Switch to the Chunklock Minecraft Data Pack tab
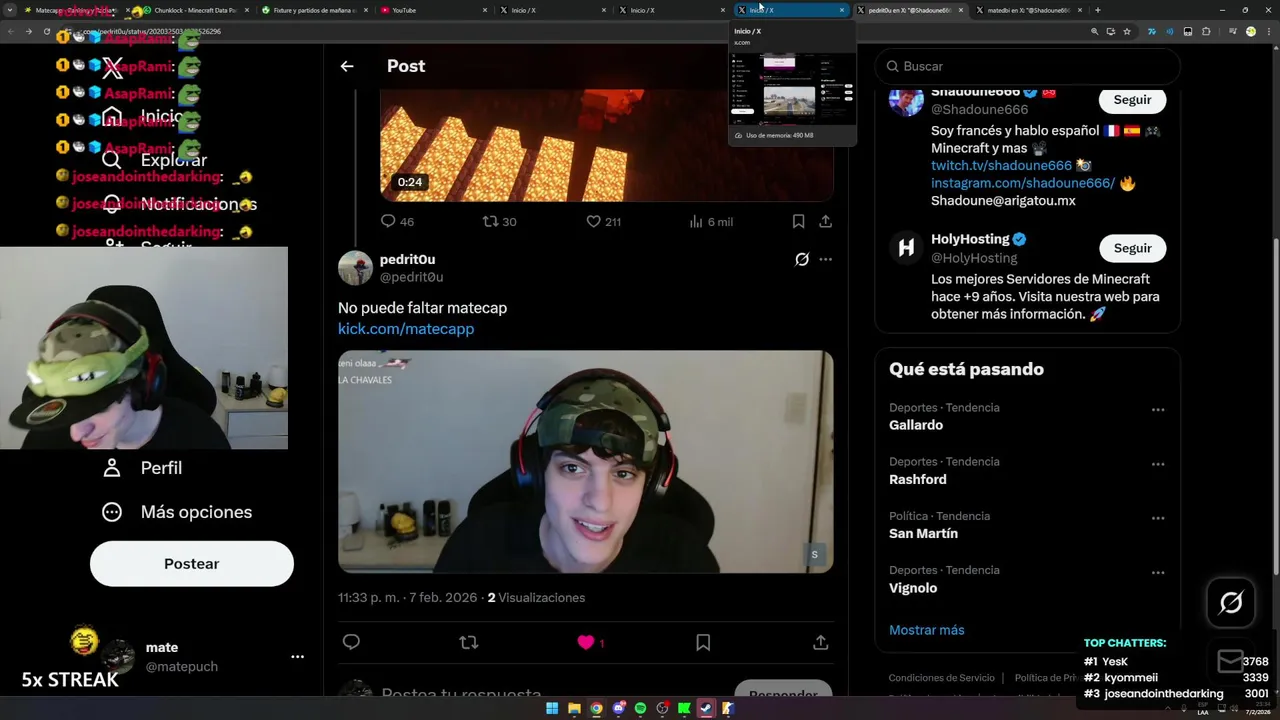1280x720 pixels. 194,10
